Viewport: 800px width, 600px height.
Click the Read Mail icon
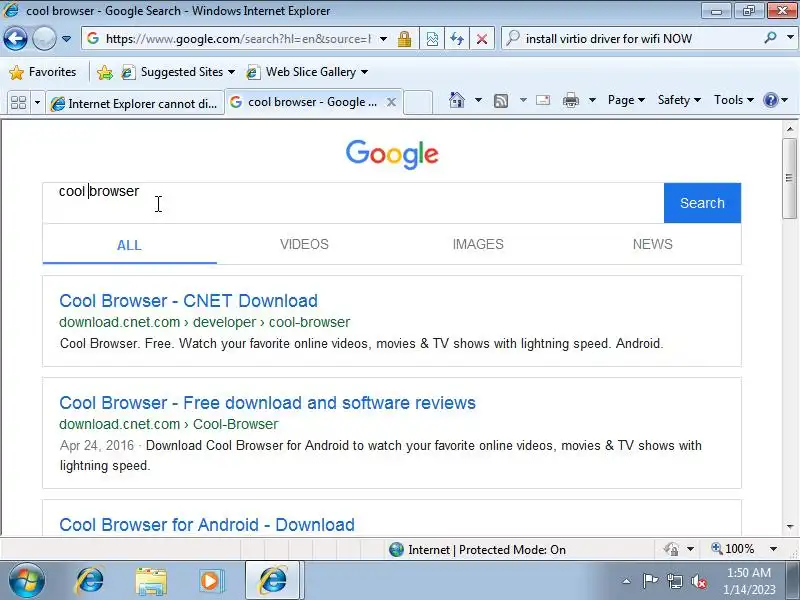tap(543, 100)
